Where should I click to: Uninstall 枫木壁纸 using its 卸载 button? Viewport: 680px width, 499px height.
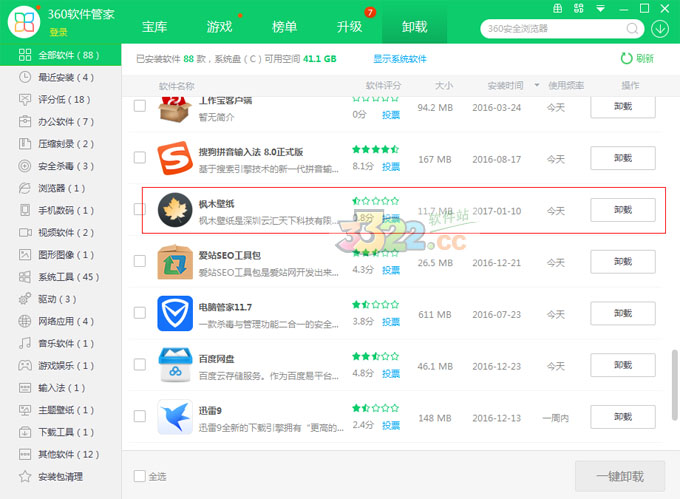622,210
